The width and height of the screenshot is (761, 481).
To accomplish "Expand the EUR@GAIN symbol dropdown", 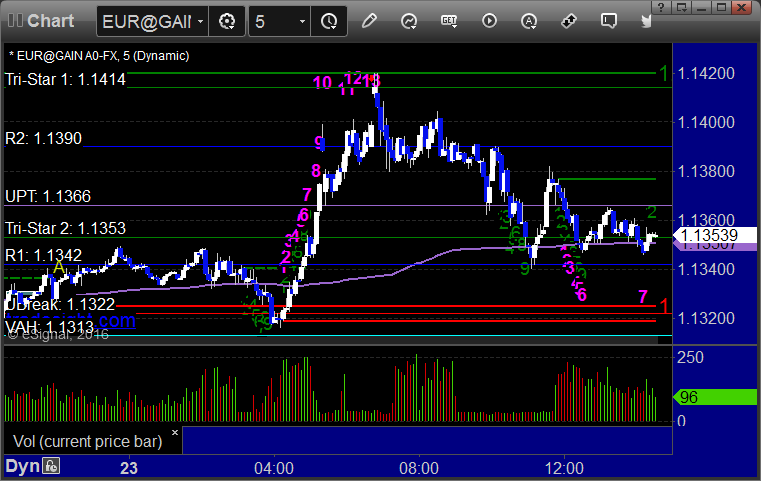I will point(200,21).
